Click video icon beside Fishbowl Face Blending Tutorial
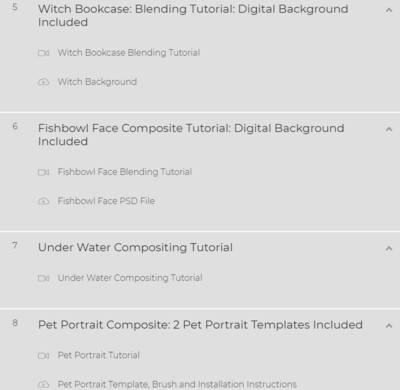Viewport: 400px width, 390px height. (43, 172)
